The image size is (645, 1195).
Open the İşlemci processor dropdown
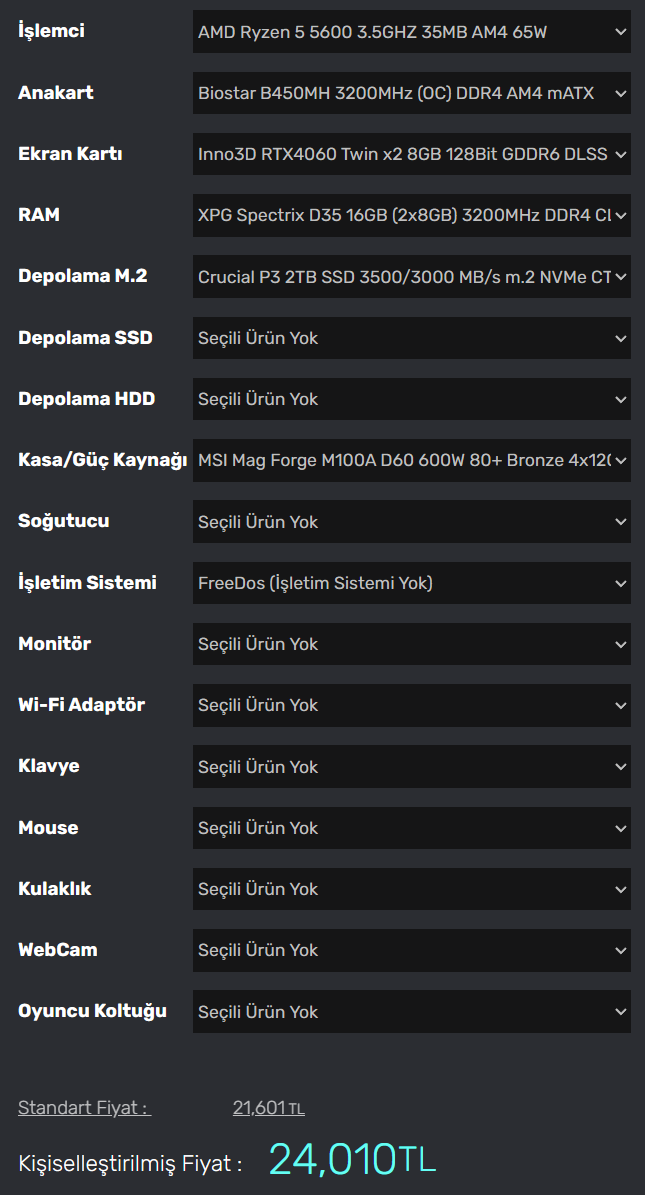pyautogui.click(x=412, y=32)
